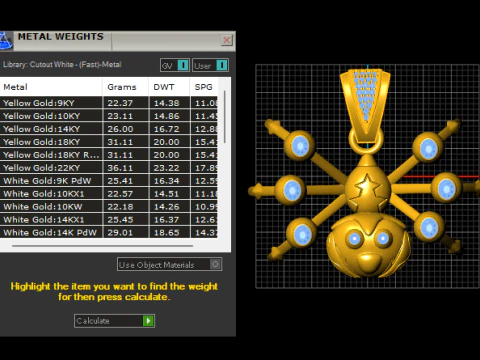Screen dimensions: 480x360
Task: Click the Calculate button
Action: point(114,321)
